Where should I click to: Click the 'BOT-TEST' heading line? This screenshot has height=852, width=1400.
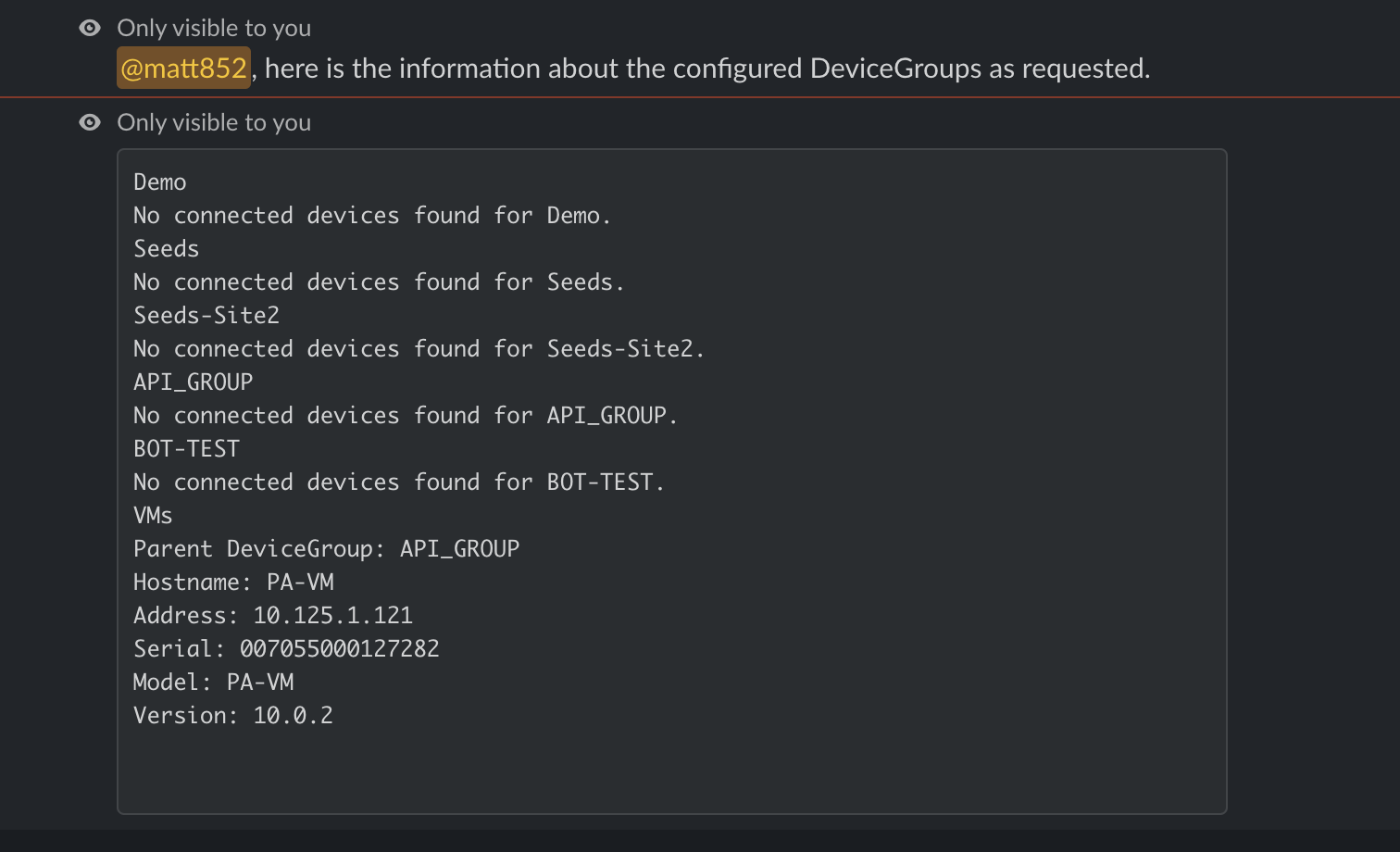pyautogui.click(x=186, y=449)
